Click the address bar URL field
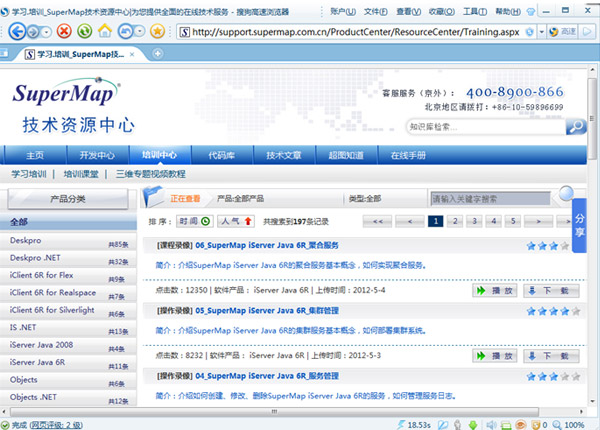The image size is (600, 430). pyautogui.click(x=355, y=32)
